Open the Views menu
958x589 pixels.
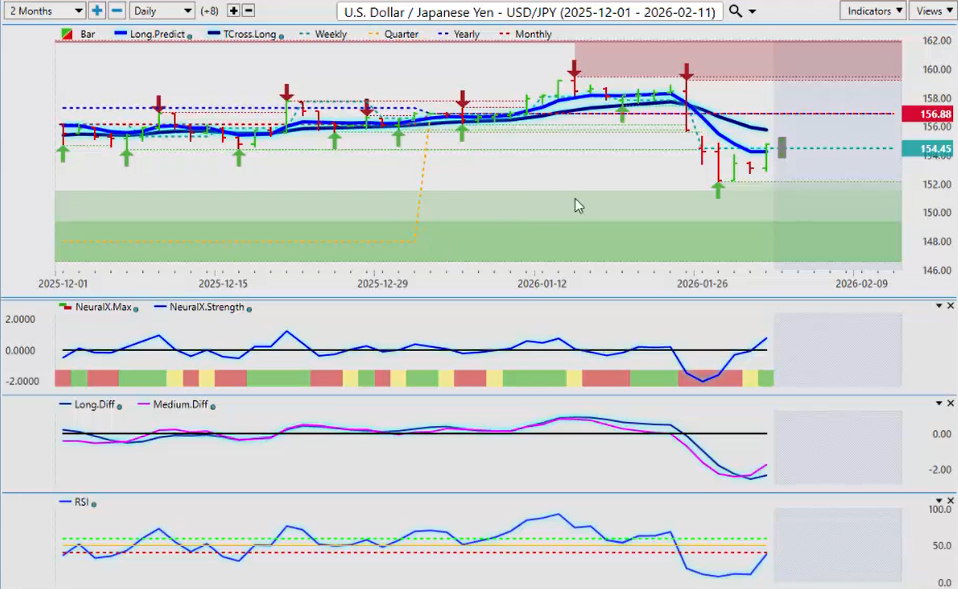(933, 10)
